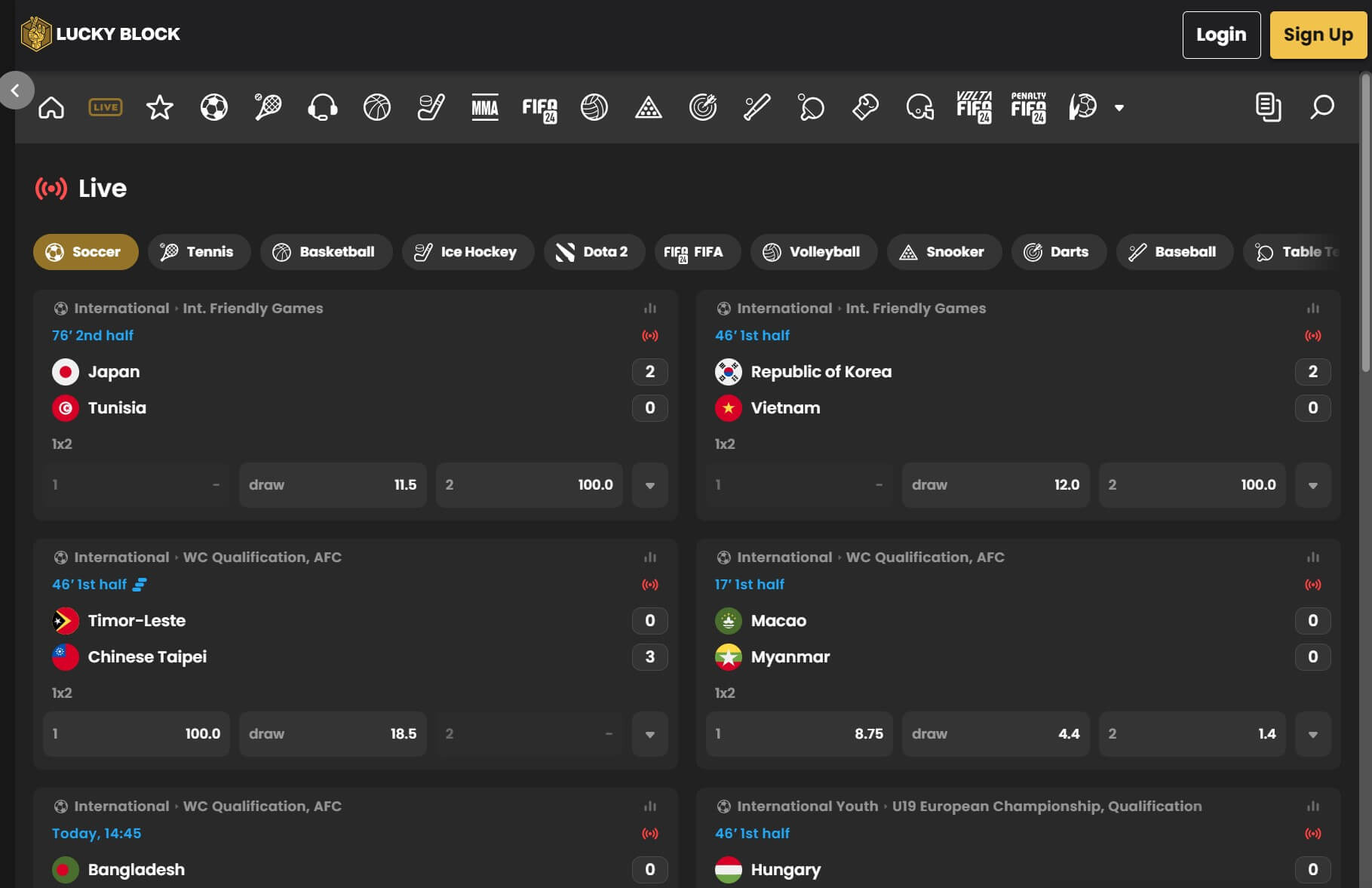Bet draw at 11.5 for Japan vs Tunisia
Screen dimensions: 1372x888
333,485
